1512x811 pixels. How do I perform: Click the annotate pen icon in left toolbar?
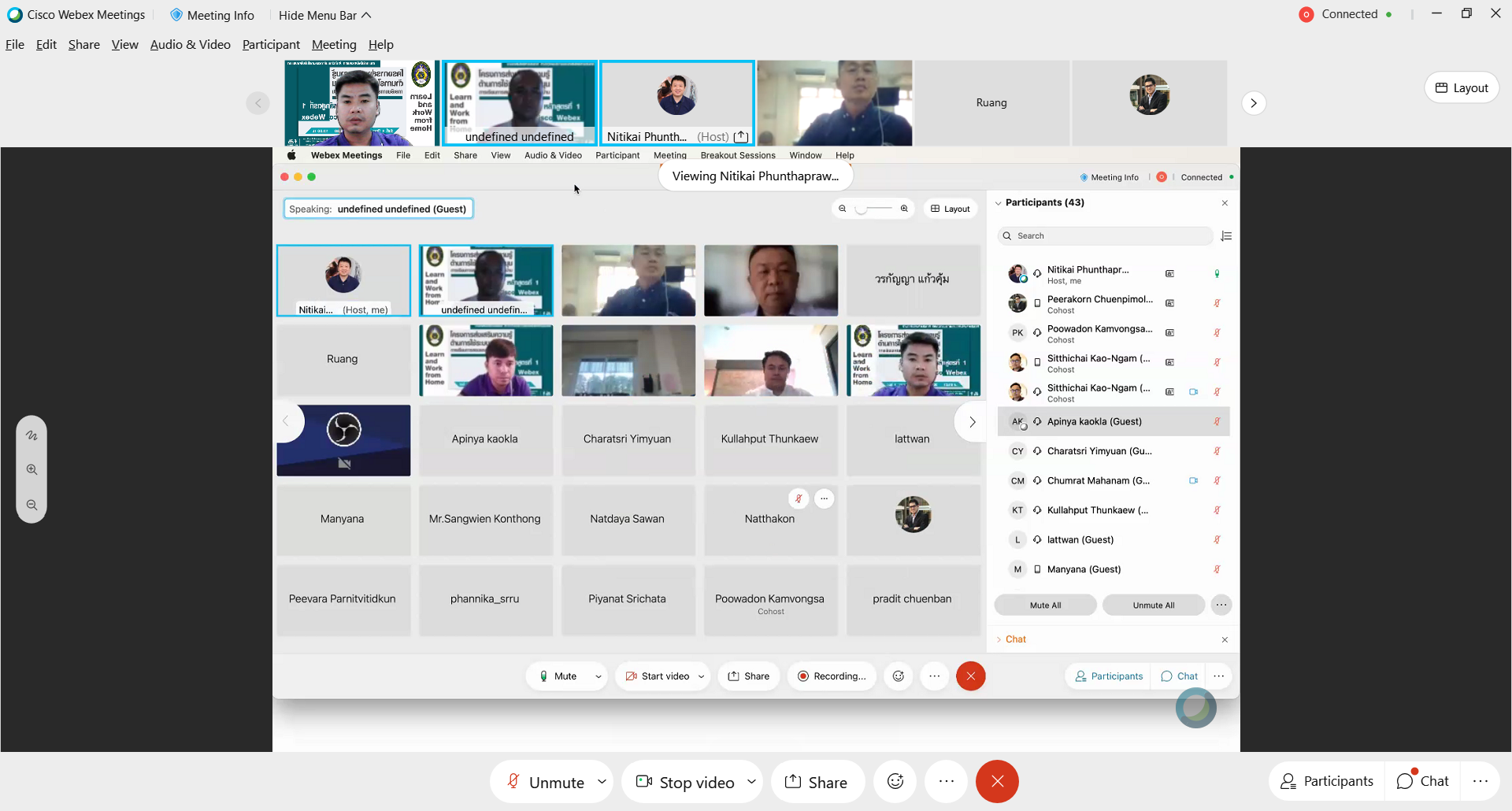click(31, 435)
